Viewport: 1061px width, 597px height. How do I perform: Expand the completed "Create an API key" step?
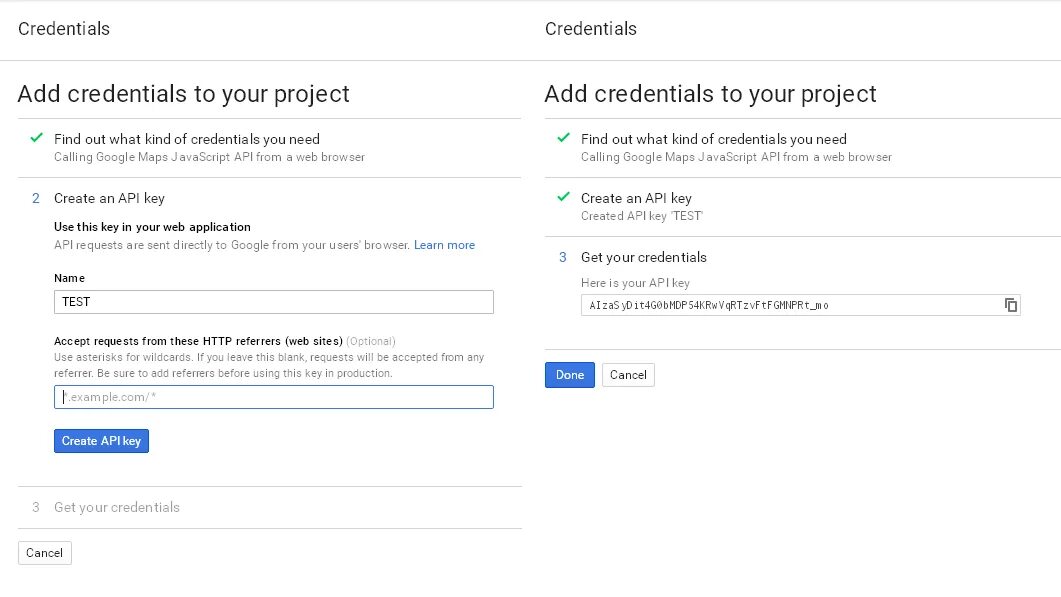[x=636, y=198]
